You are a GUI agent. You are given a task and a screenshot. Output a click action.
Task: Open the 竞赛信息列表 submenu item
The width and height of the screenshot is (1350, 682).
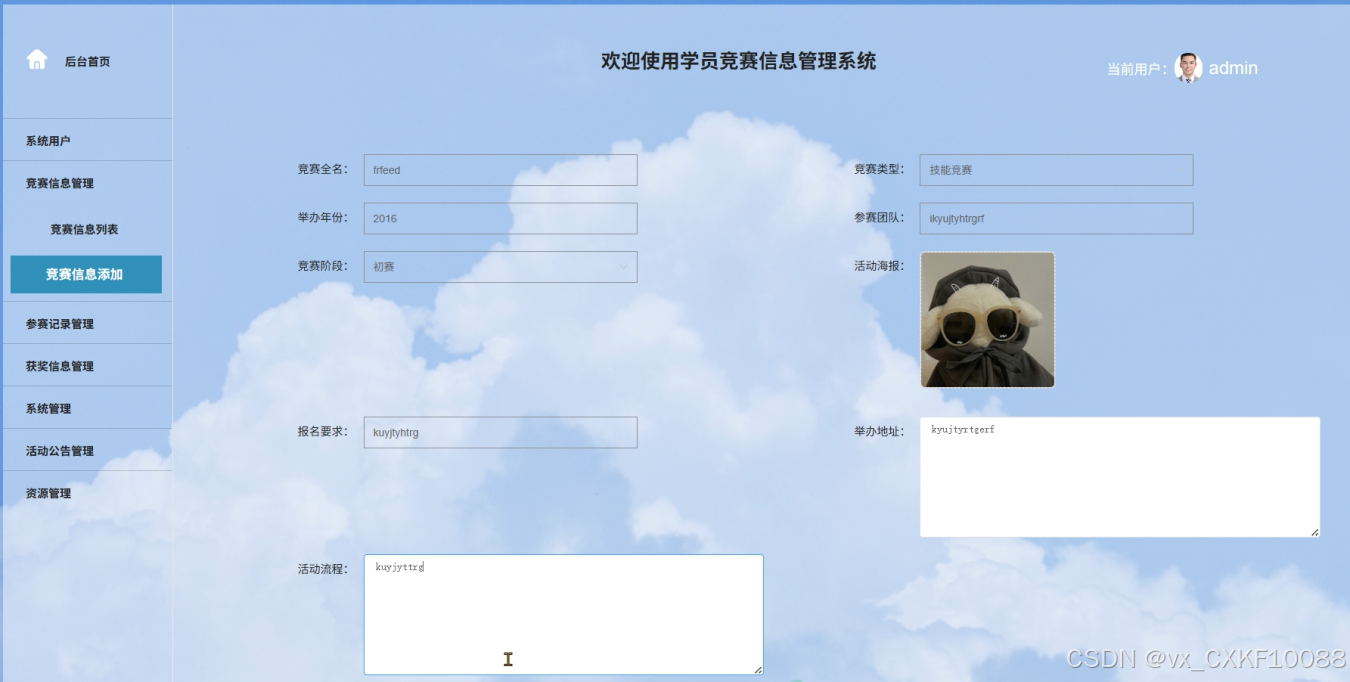(85, 229)
